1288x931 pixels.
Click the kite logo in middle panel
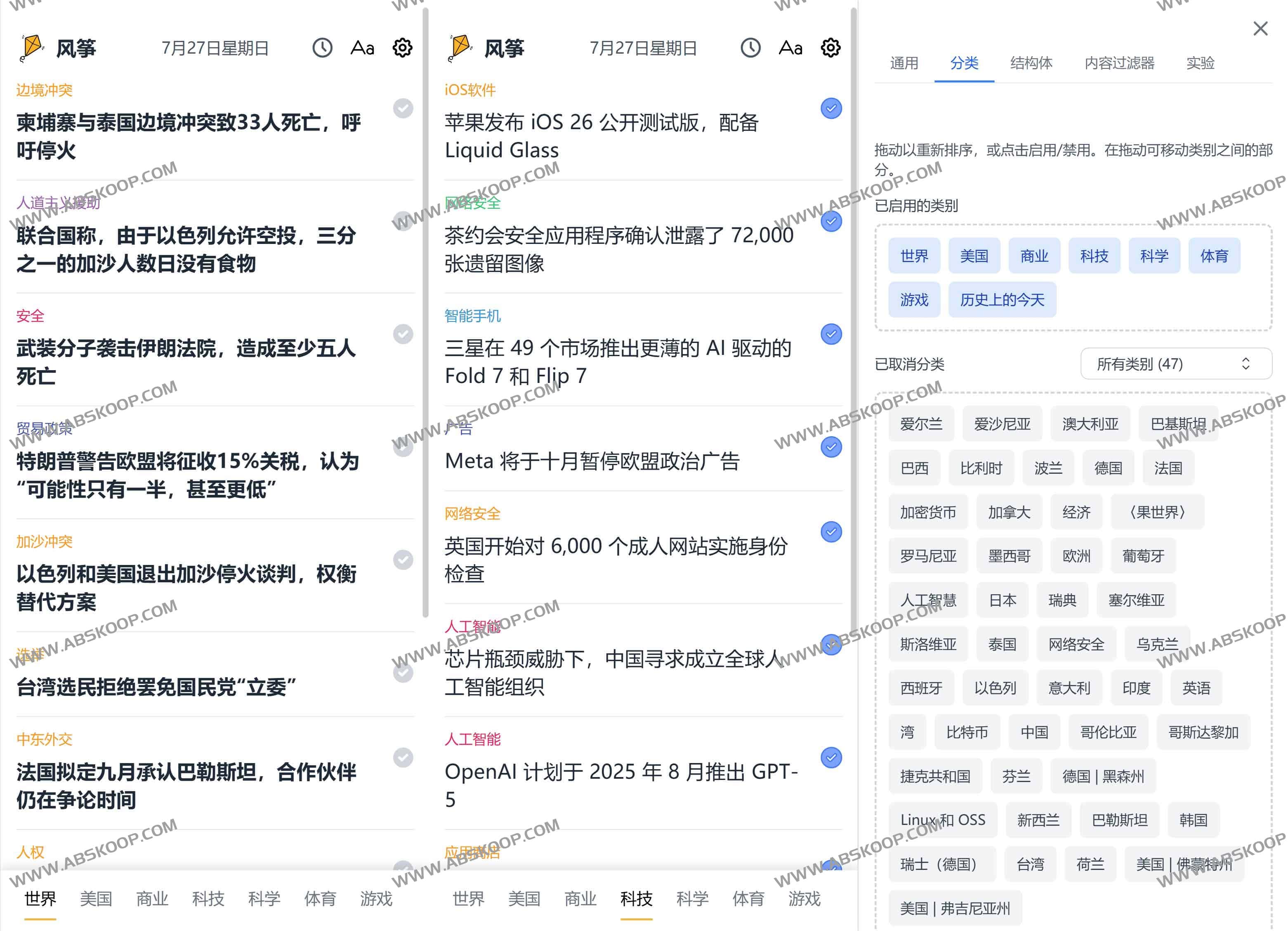[x=460, y=48]
